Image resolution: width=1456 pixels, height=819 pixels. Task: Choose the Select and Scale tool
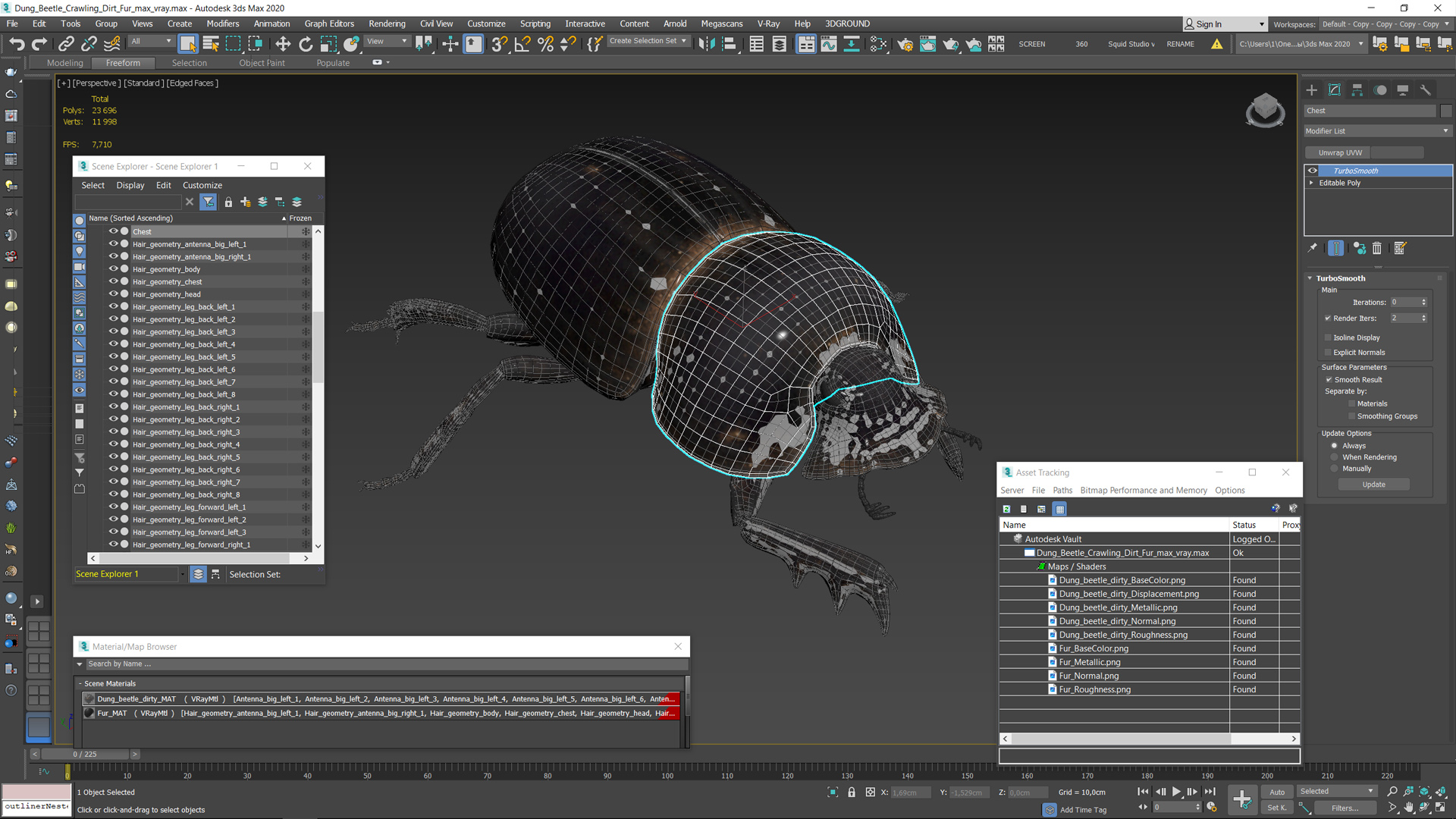[328, 44]
